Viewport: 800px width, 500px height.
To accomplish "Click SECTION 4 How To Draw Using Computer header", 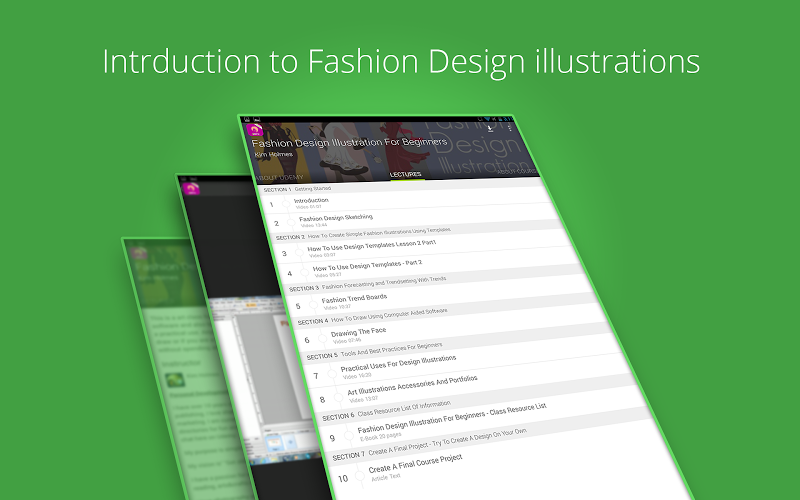I will [372, 316].
